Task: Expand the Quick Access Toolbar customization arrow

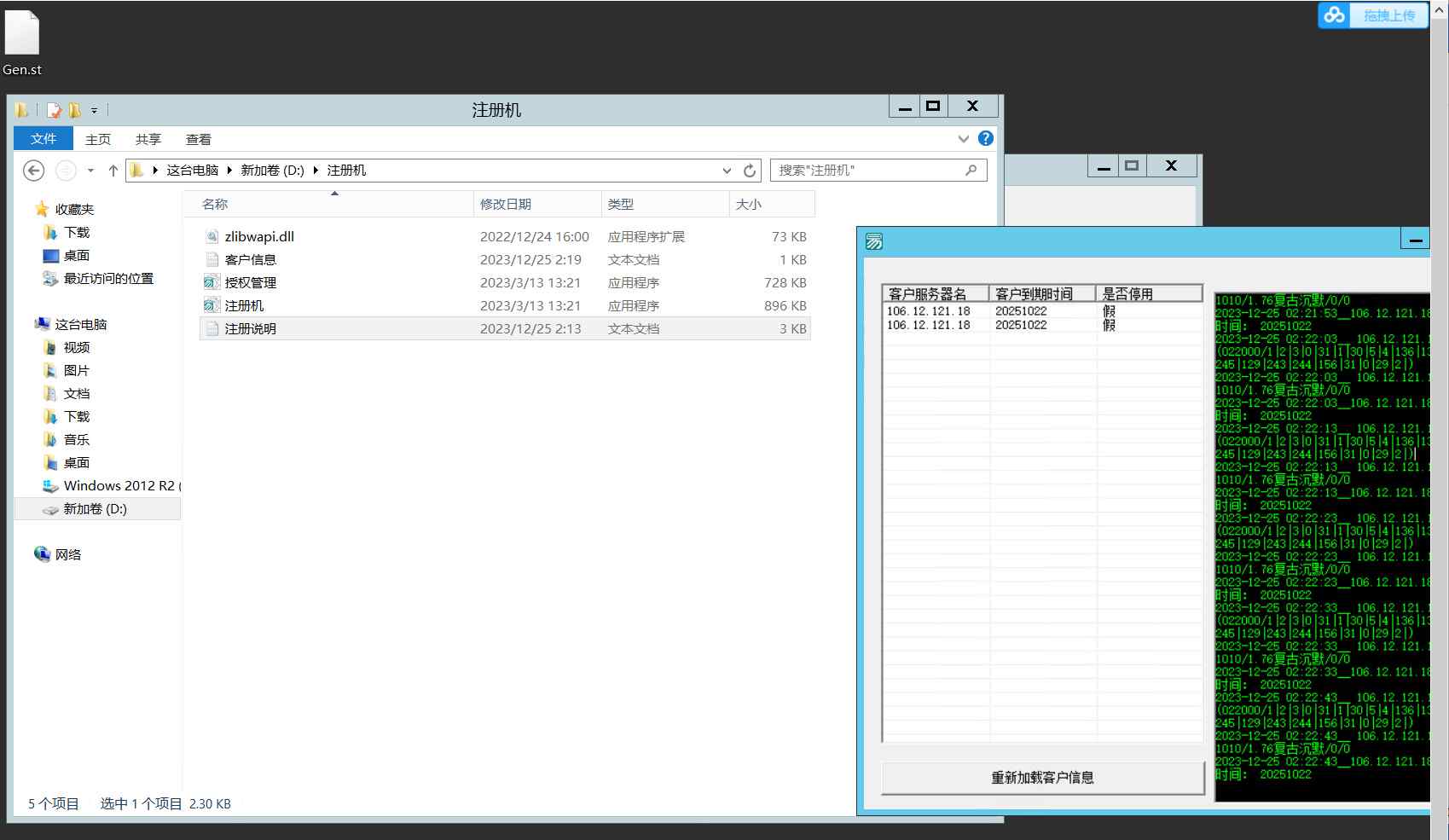Action: point(95,110)
